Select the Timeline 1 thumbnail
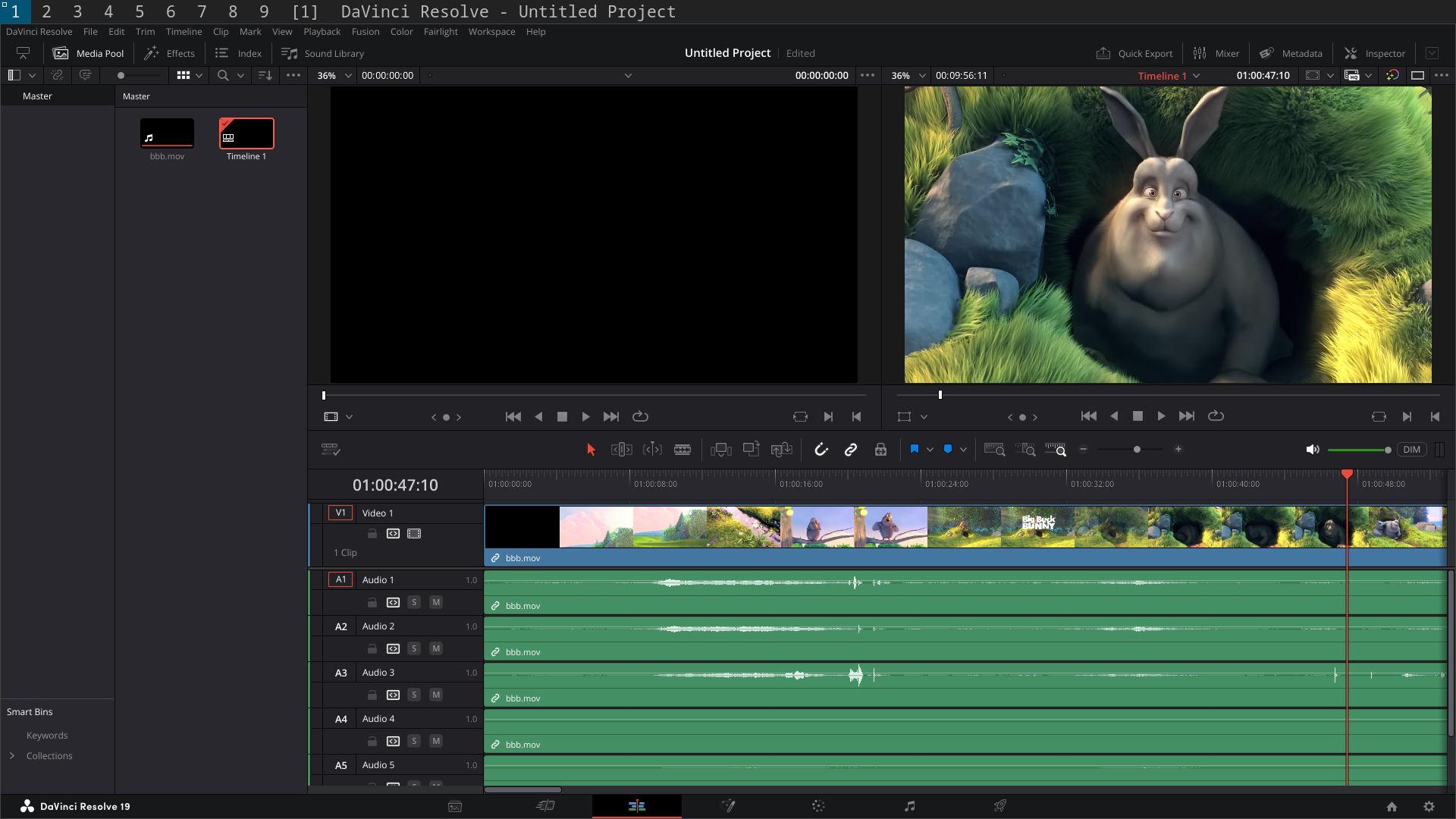 (246, 133)
